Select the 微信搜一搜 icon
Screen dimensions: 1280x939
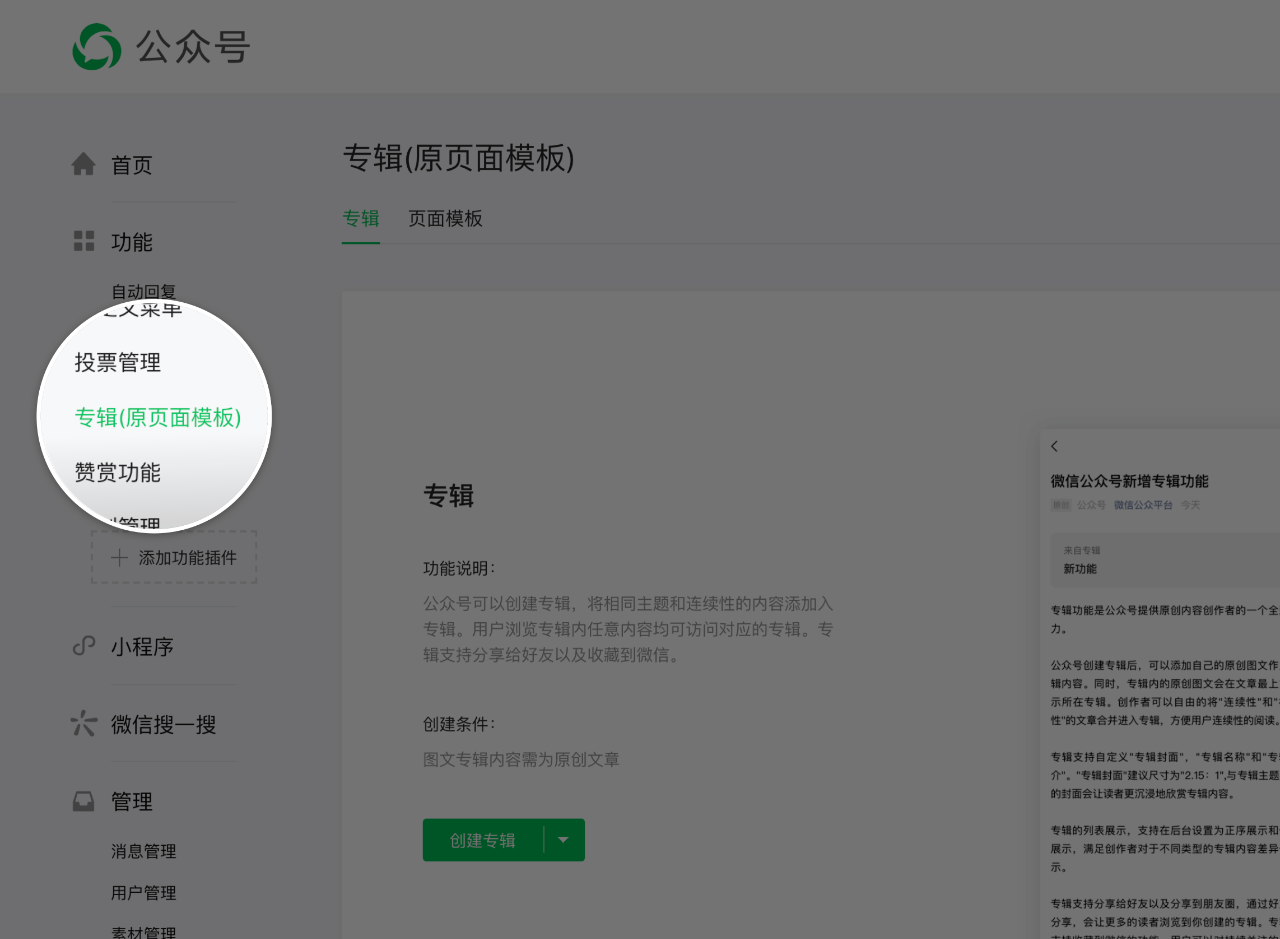84,723
